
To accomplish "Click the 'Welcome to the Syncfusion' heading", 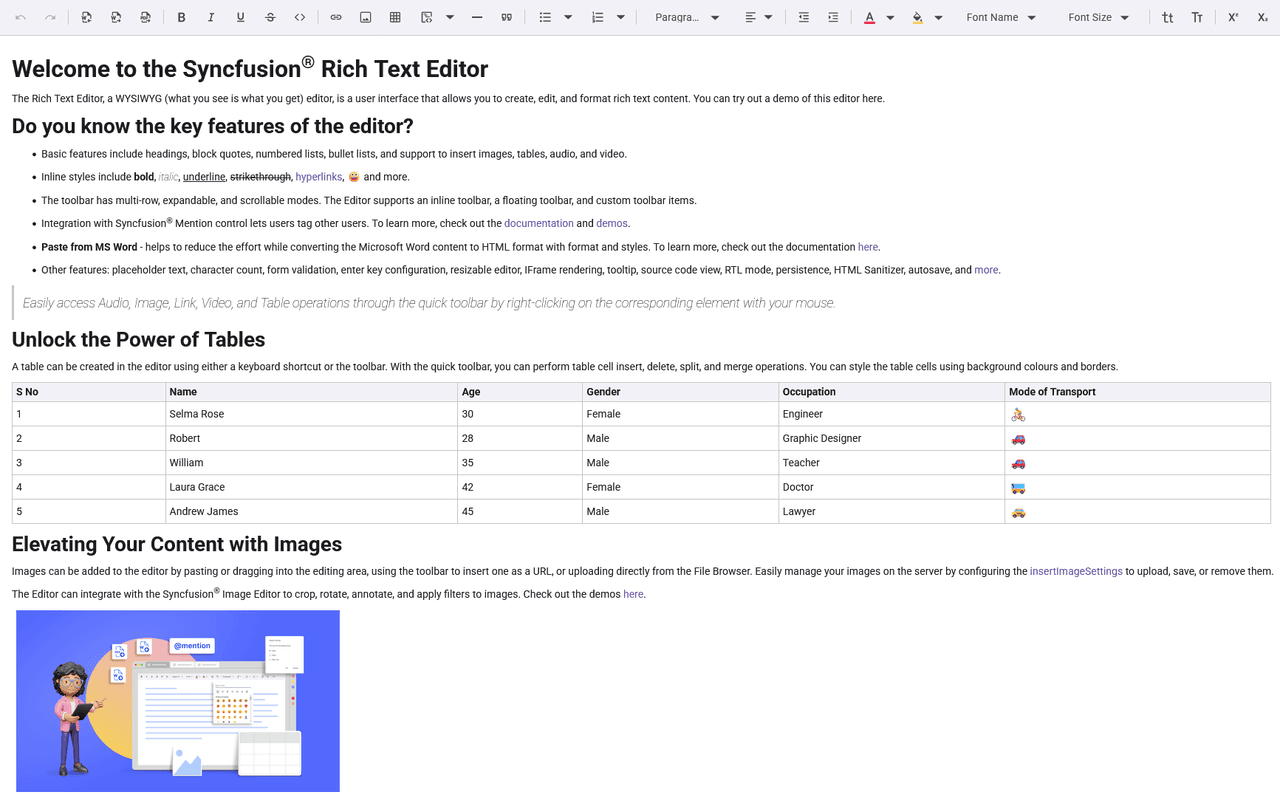I will [250, 68].
